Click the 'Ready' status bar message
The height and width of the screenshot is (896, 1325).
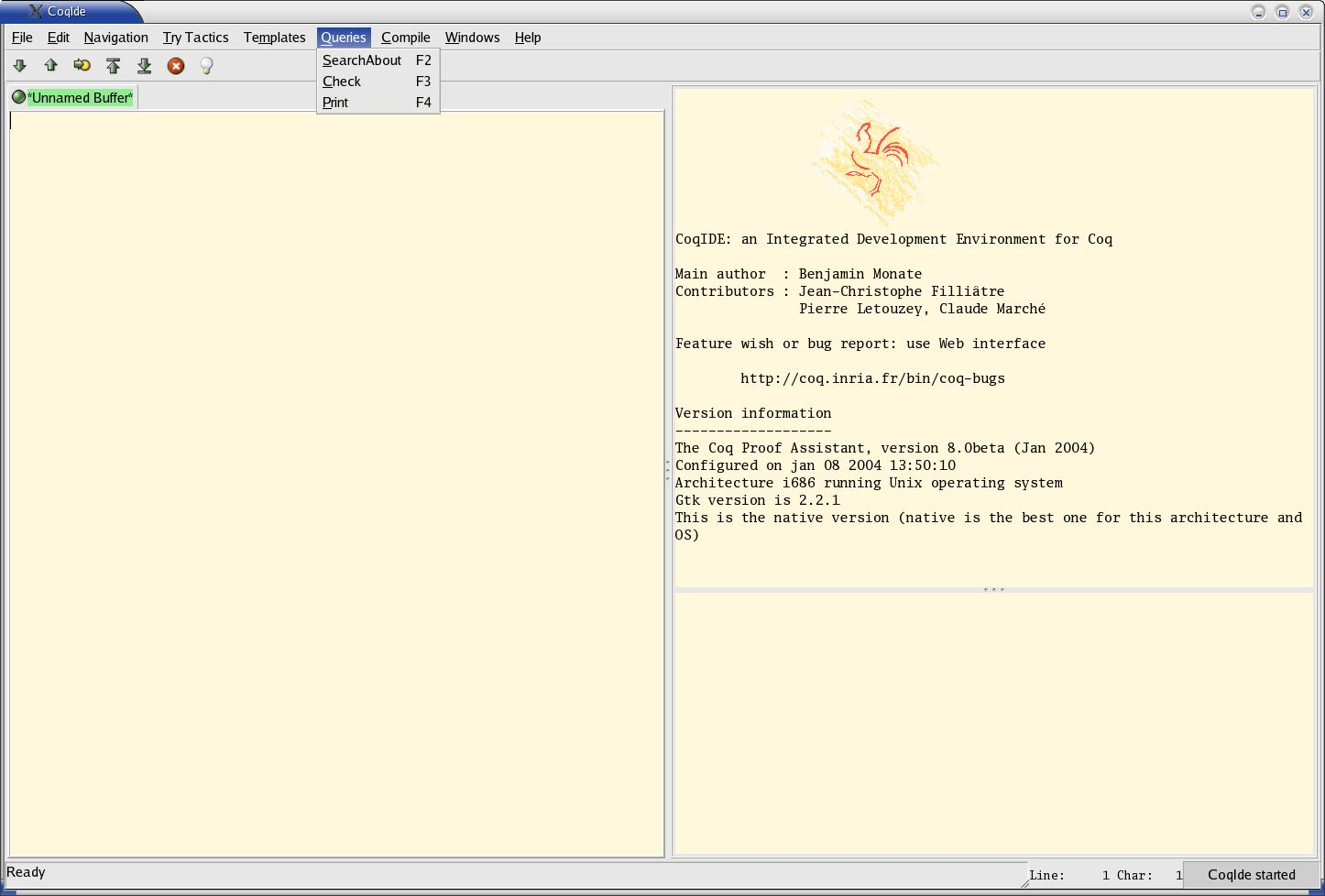[x=26, y=872]
